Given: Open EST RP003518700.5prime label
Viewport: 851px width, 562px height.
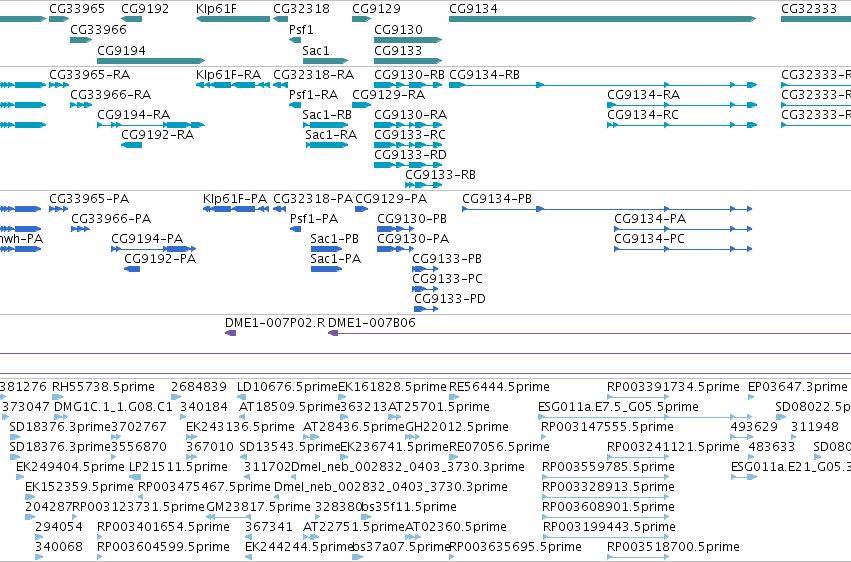Looking at the screenshot, I should point(673,547).
